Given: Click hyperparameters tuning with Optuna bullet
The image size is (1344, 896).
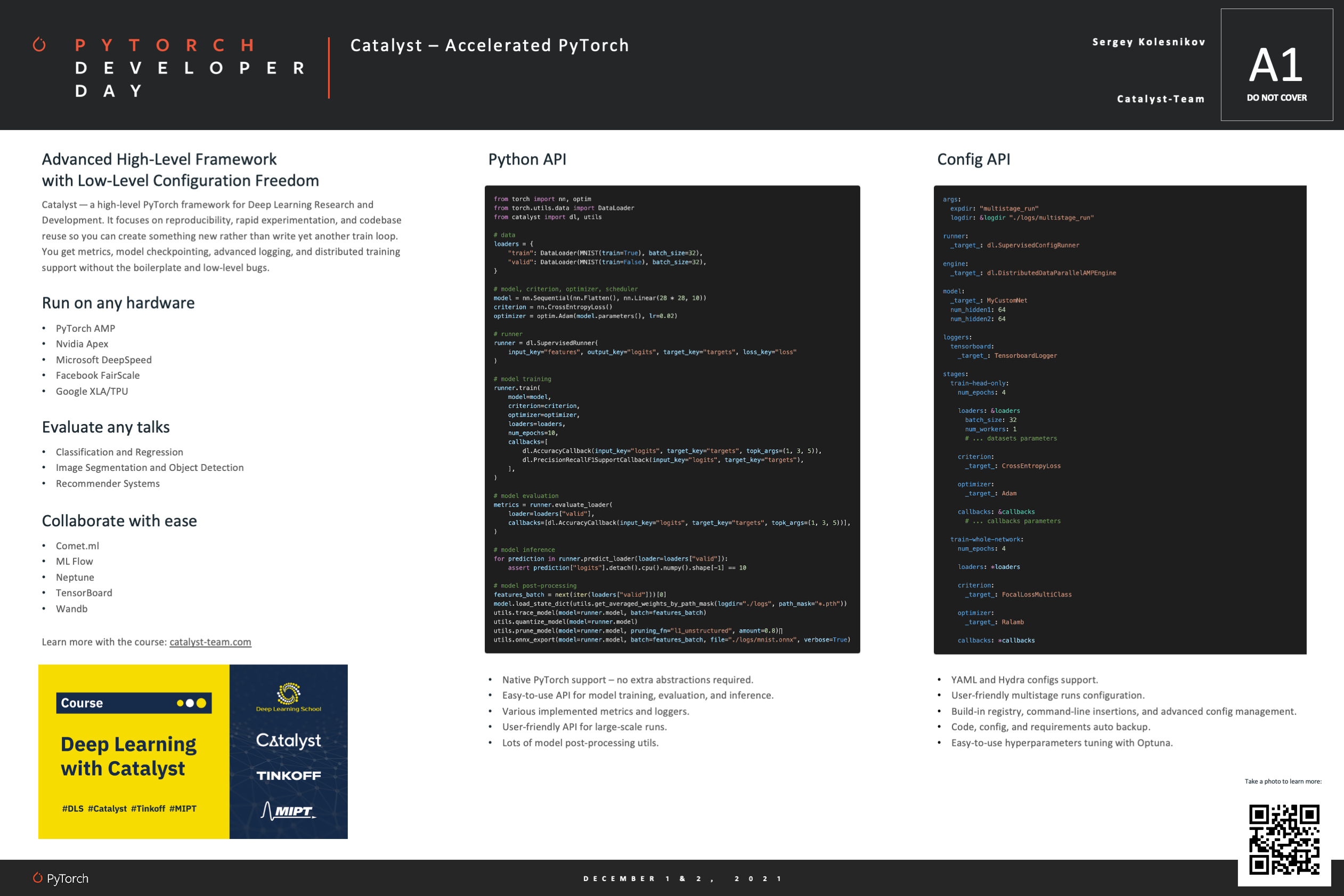Looking at the screenshot, I should click(x=1062, y=743).
